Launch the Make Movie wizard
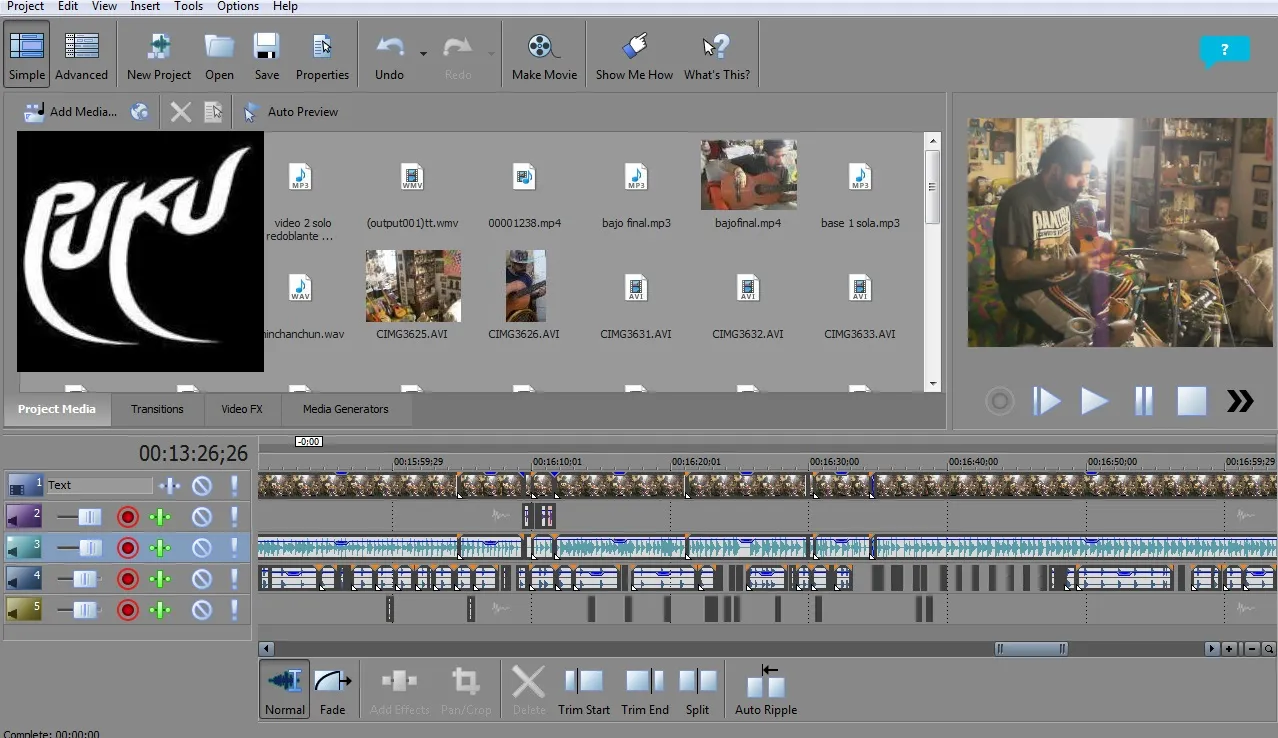 coord(544,56)
